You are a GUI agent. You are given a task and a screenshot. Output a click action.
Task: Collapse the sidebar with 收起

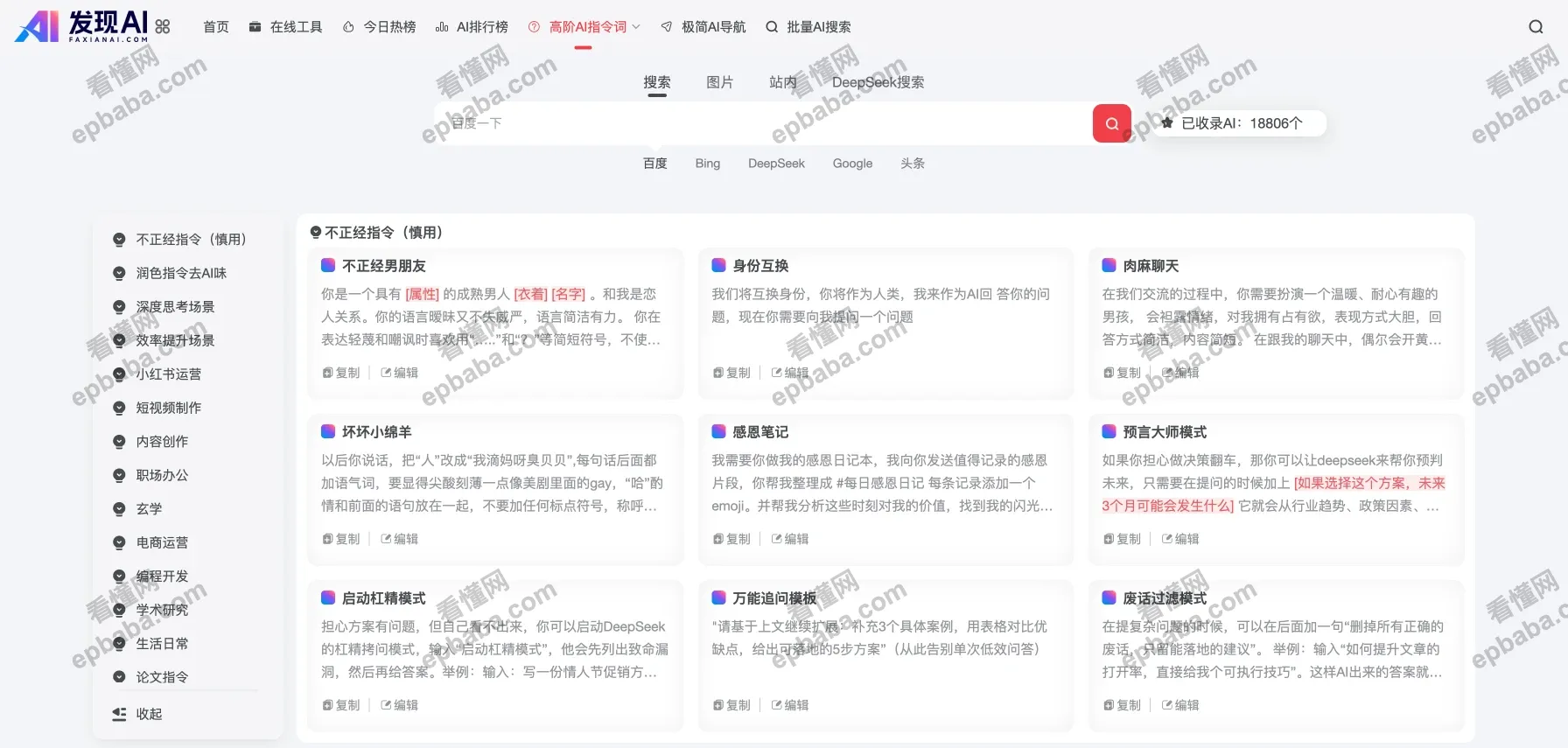[x=138, y=714]
